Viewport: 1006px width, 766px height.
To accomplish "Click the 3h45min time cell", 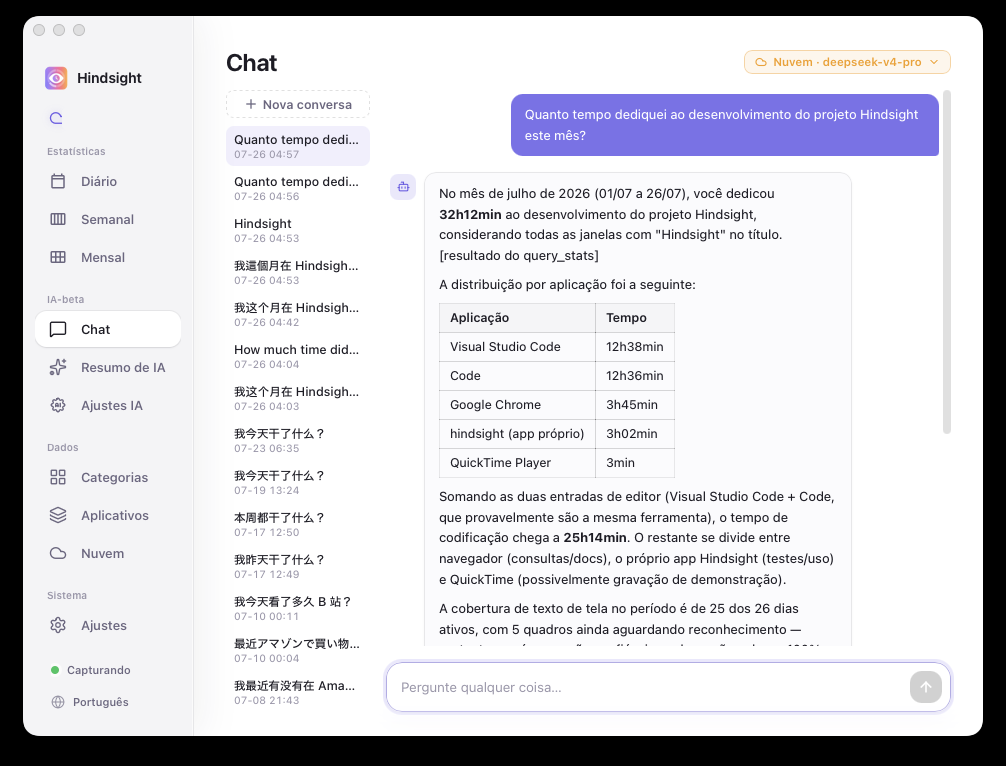I will tap(635, 405).
